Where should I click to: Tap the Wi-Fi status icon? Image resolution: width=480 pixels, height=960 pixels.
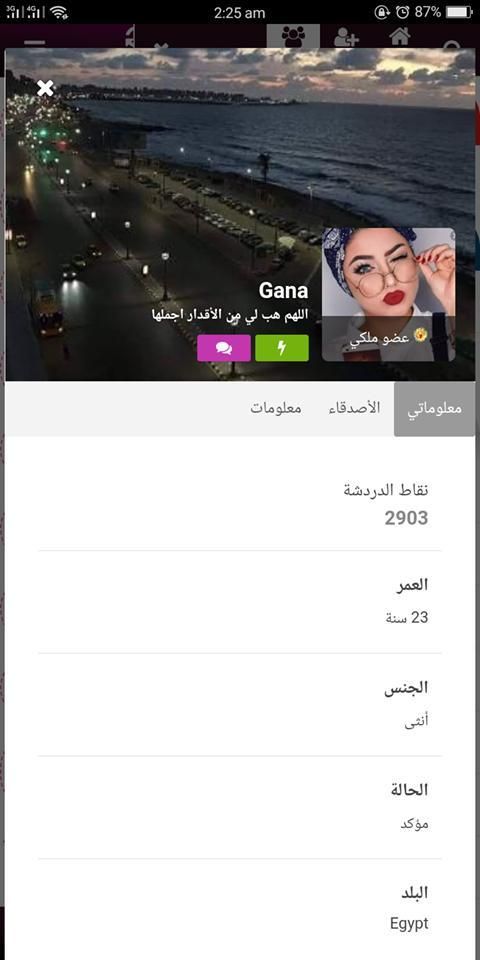click(x=59, y=12)
